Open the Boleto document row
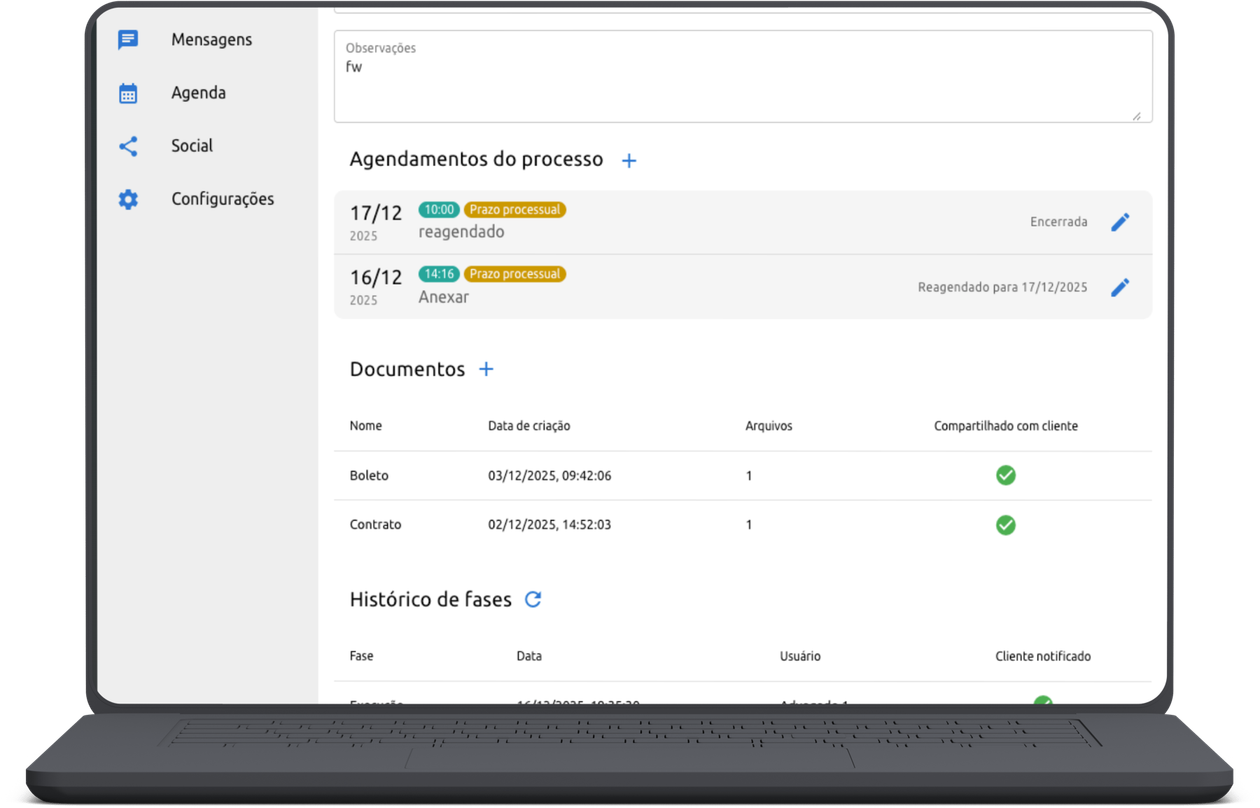 click(743, 476)
